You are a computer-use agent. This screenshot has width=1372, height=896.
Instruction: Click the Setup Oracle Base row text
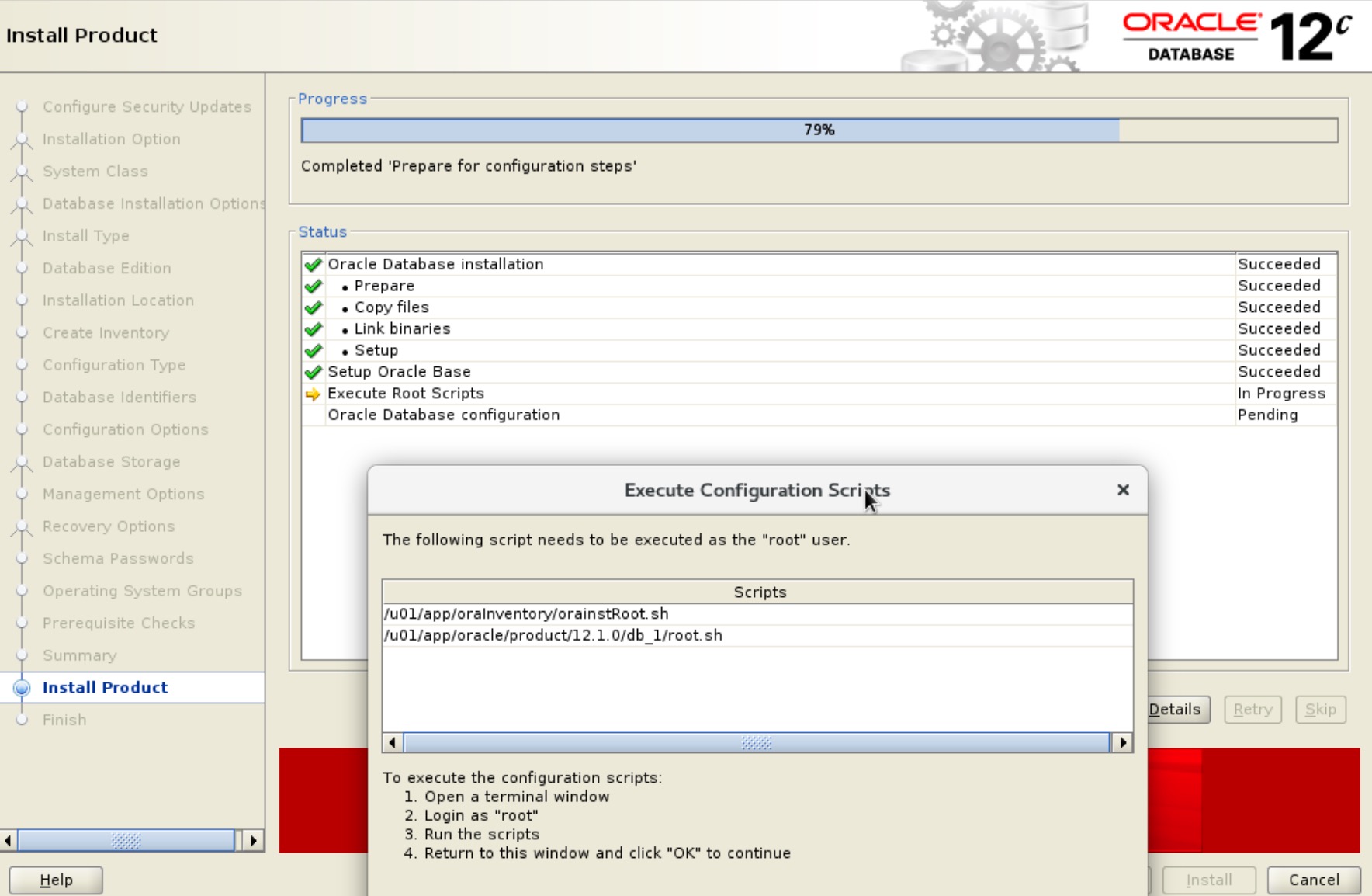(399, 372)
